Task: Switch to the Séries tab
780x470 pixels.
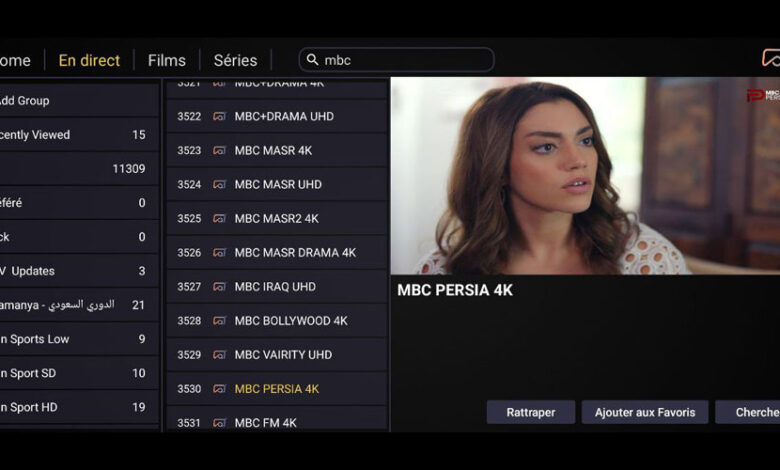Action: (x=235, y=61)
